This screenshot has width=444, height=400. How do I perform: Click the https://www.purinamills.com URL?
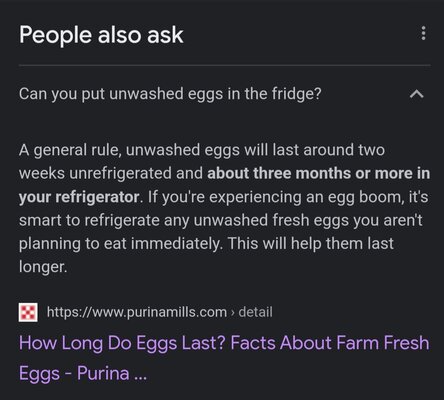click(x=137, y=312)
